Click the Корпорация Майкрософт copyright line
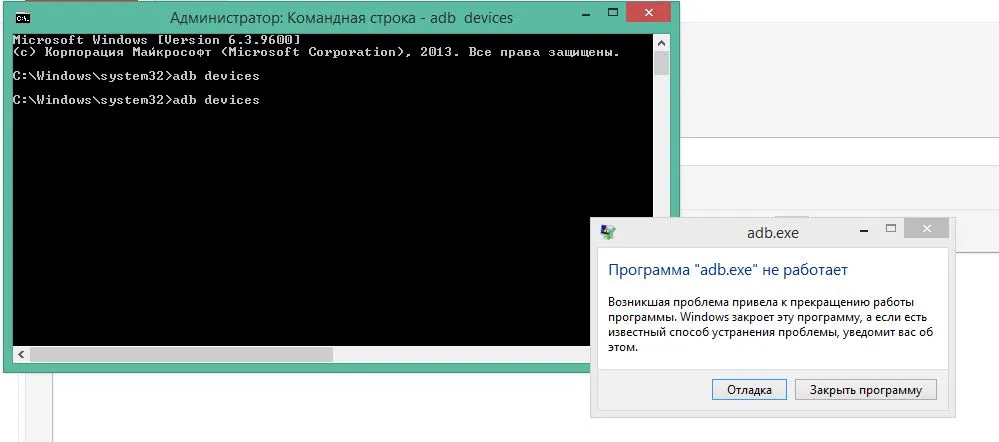The image size is (999, 442). [x=316, y=52]
